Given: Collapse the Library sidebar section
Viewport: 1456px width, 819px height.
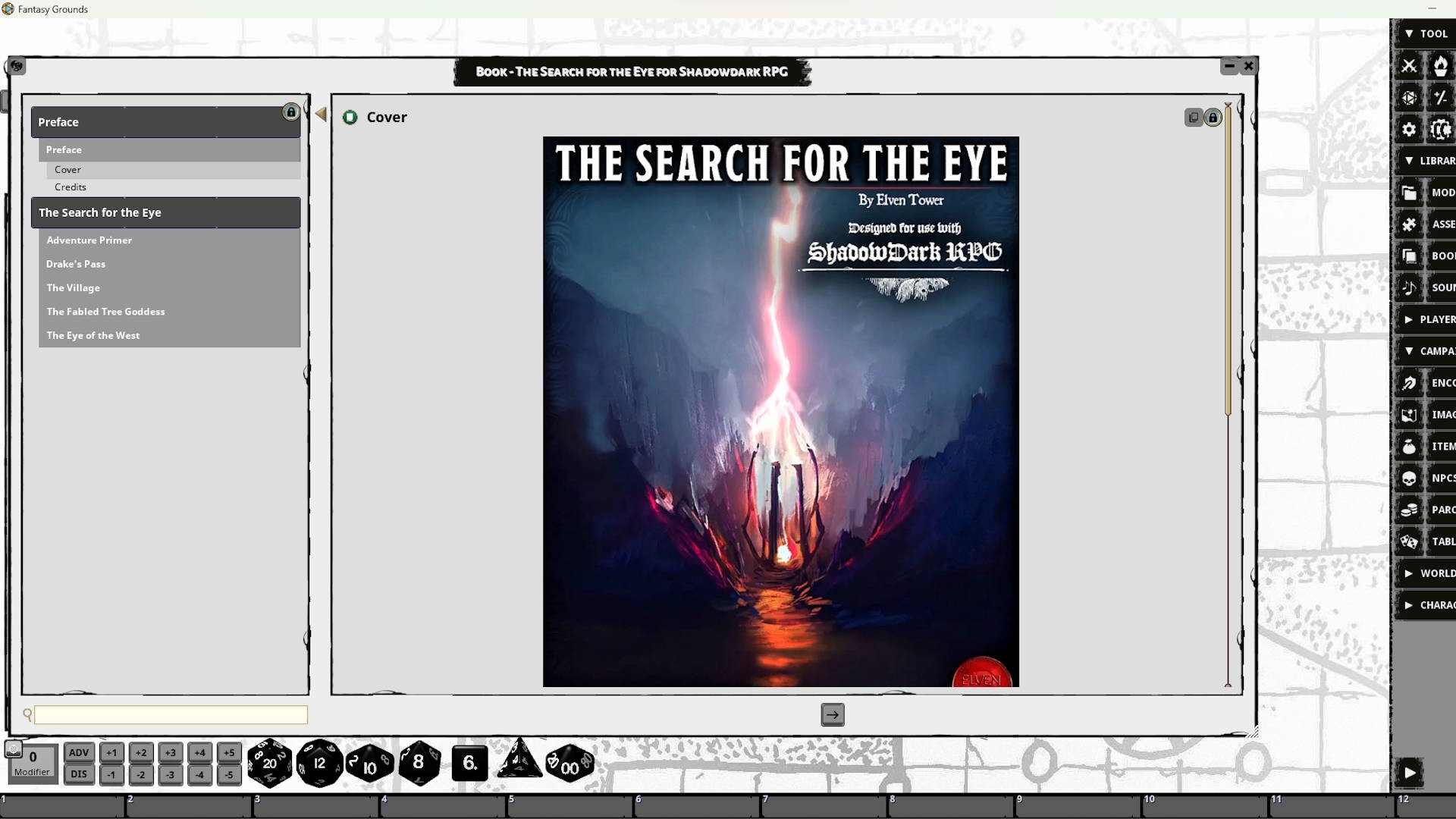Looking at the screenshot, I should pyautogui.click(x=1426, y=161).
